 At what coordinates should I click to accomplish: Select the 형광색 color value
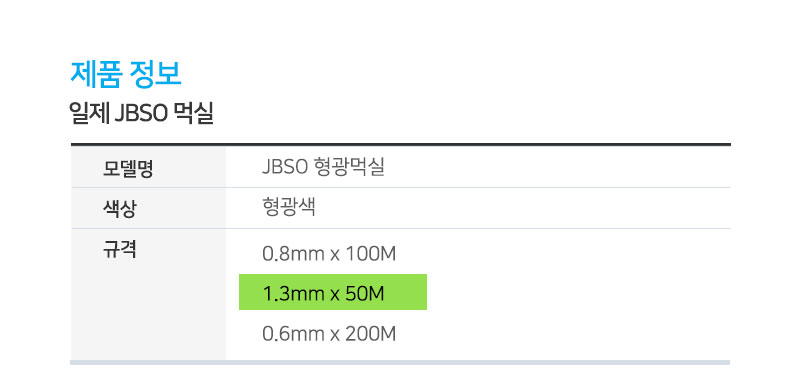coord(288,208)
